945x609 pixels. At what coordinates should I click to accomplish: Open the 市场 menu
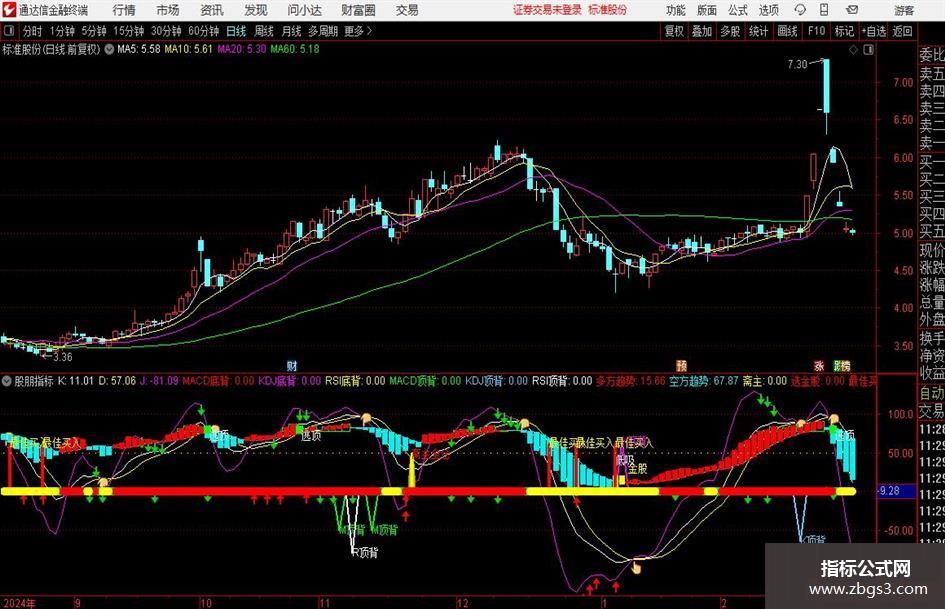(168, 10)
